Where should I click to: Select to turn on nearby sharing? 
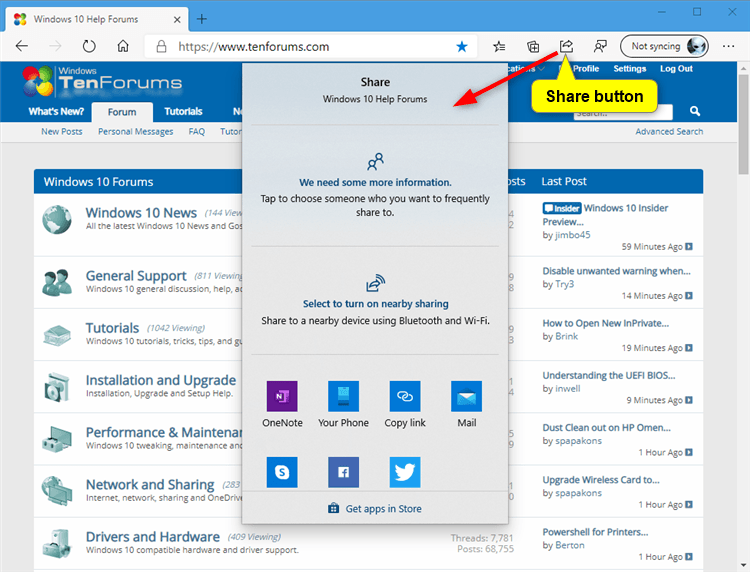tap(375, 304)
